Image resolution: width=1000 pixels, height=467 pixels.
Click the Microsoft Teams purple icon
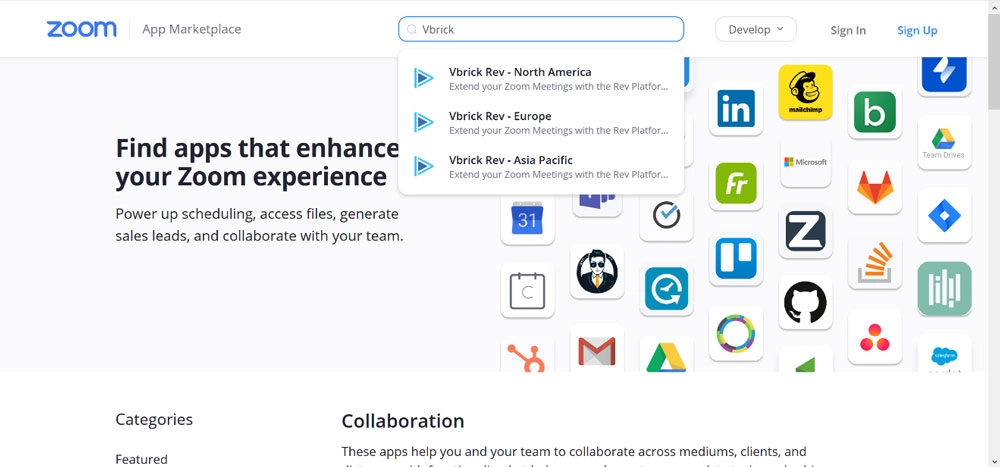[597, 202]
